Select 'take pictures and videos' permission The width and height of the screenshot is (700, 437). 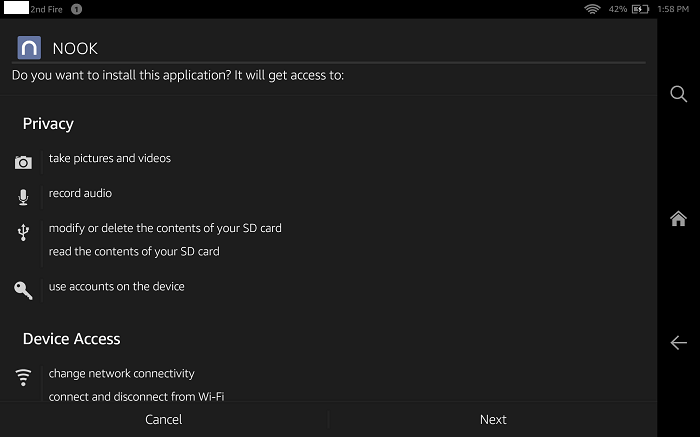pos(110,158)
